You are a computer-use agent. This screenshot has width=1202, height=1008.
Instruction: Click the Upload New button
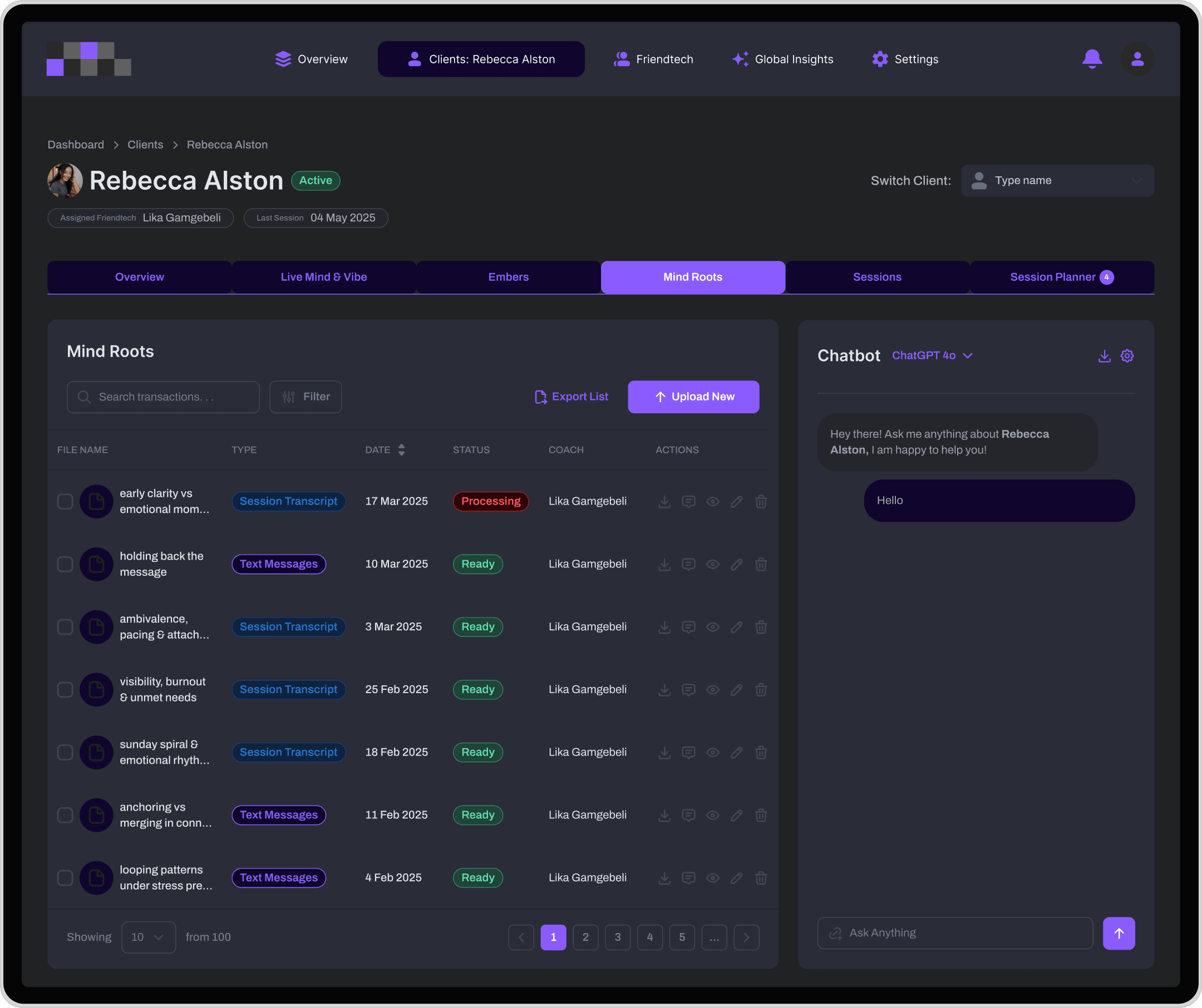693,397
